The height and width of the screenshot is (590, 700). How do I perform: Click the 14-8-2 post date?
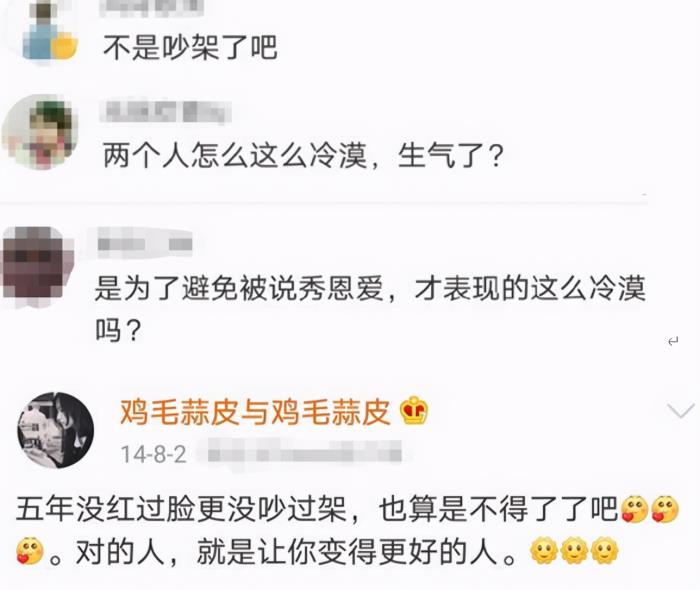click(154, 454)
